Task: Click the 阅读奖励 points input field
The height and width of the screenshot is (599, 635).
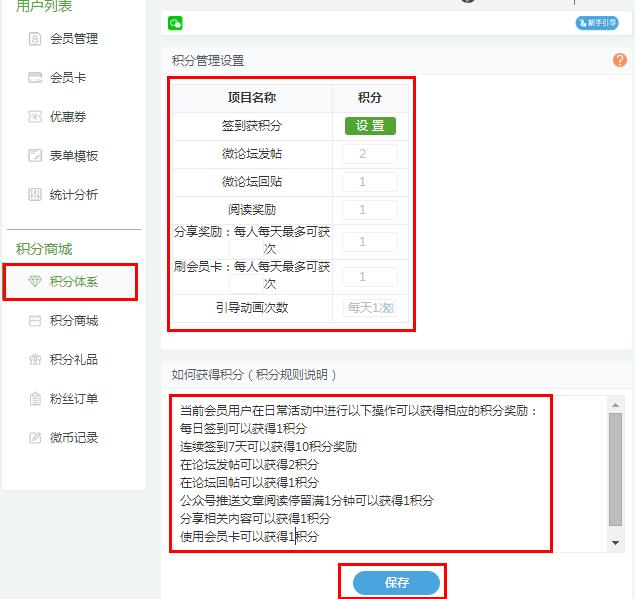Action: coord(370,210)
